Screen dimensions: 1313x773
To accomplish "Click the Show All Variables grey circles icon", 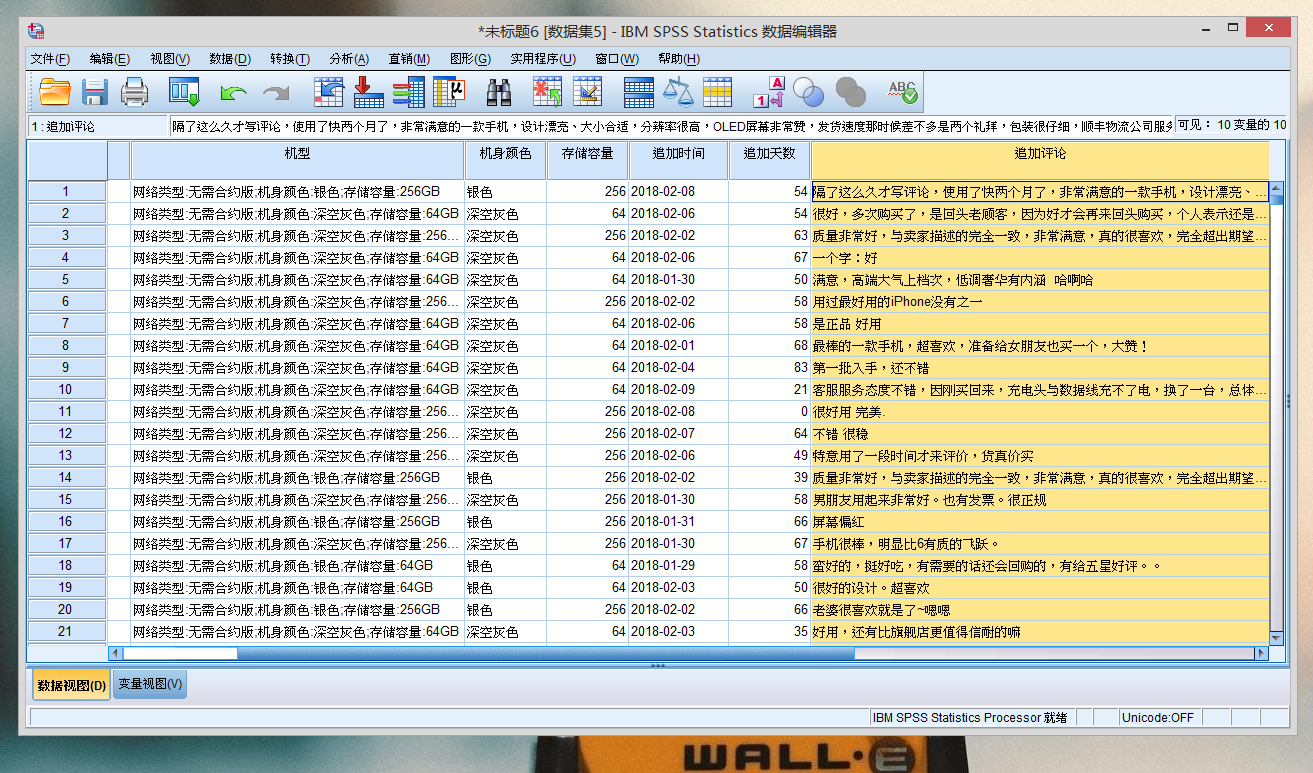I will coord(851,93).
